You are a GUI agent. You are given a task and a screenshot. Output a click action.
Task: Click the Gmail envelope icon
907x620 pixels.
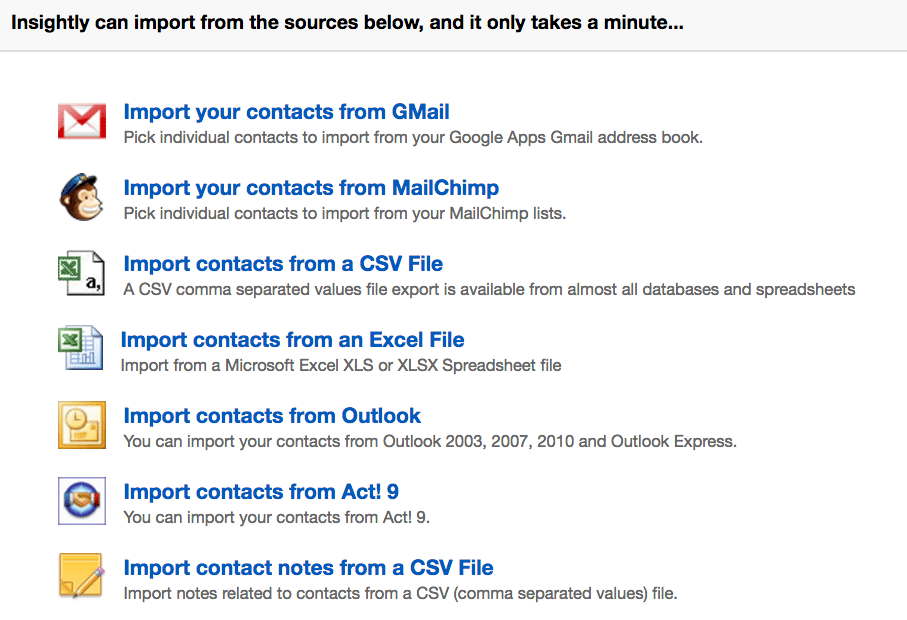coord(82,121)
